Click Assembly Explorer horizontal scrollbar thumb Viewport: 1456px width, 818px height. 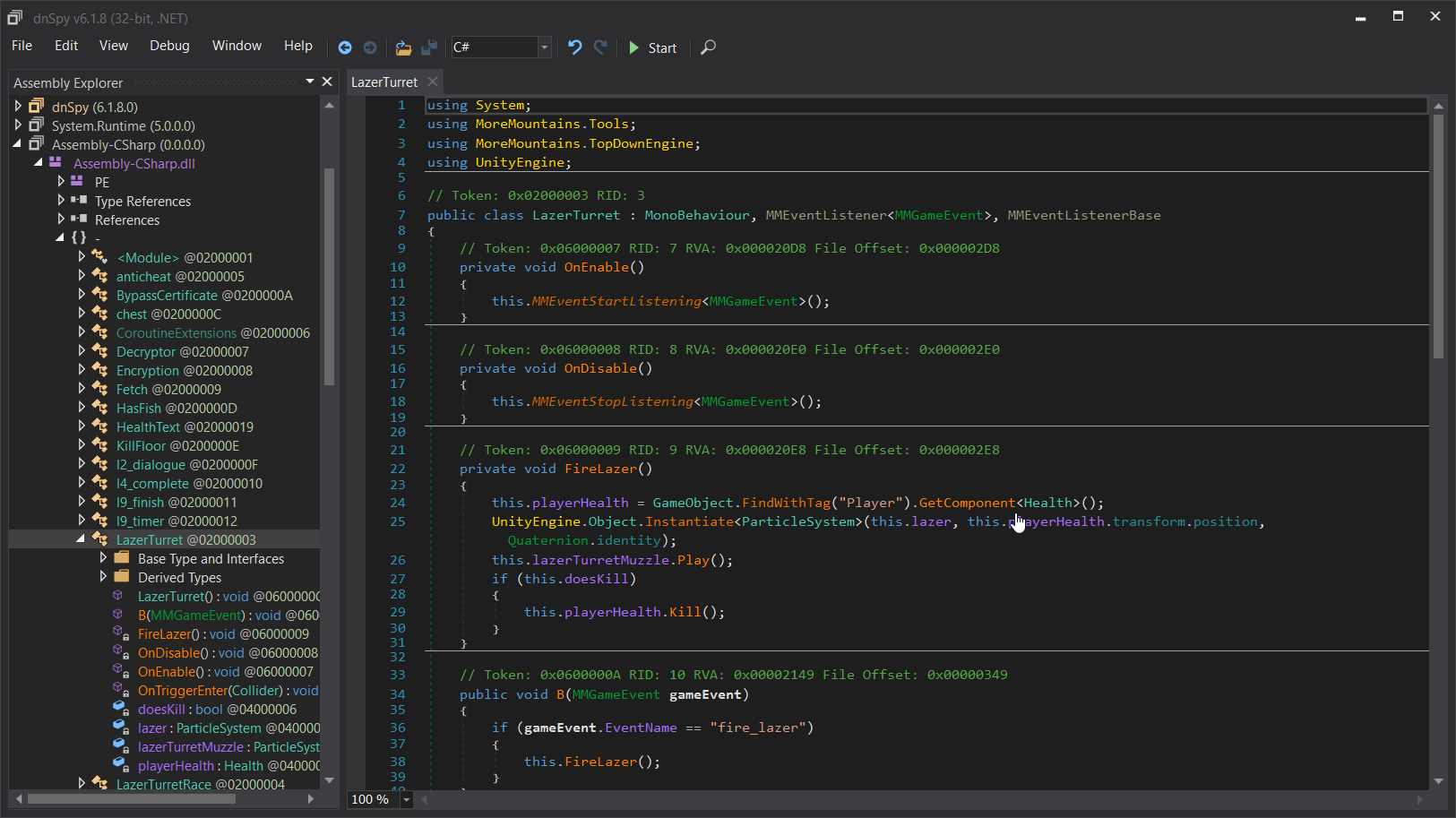[132, 798]
